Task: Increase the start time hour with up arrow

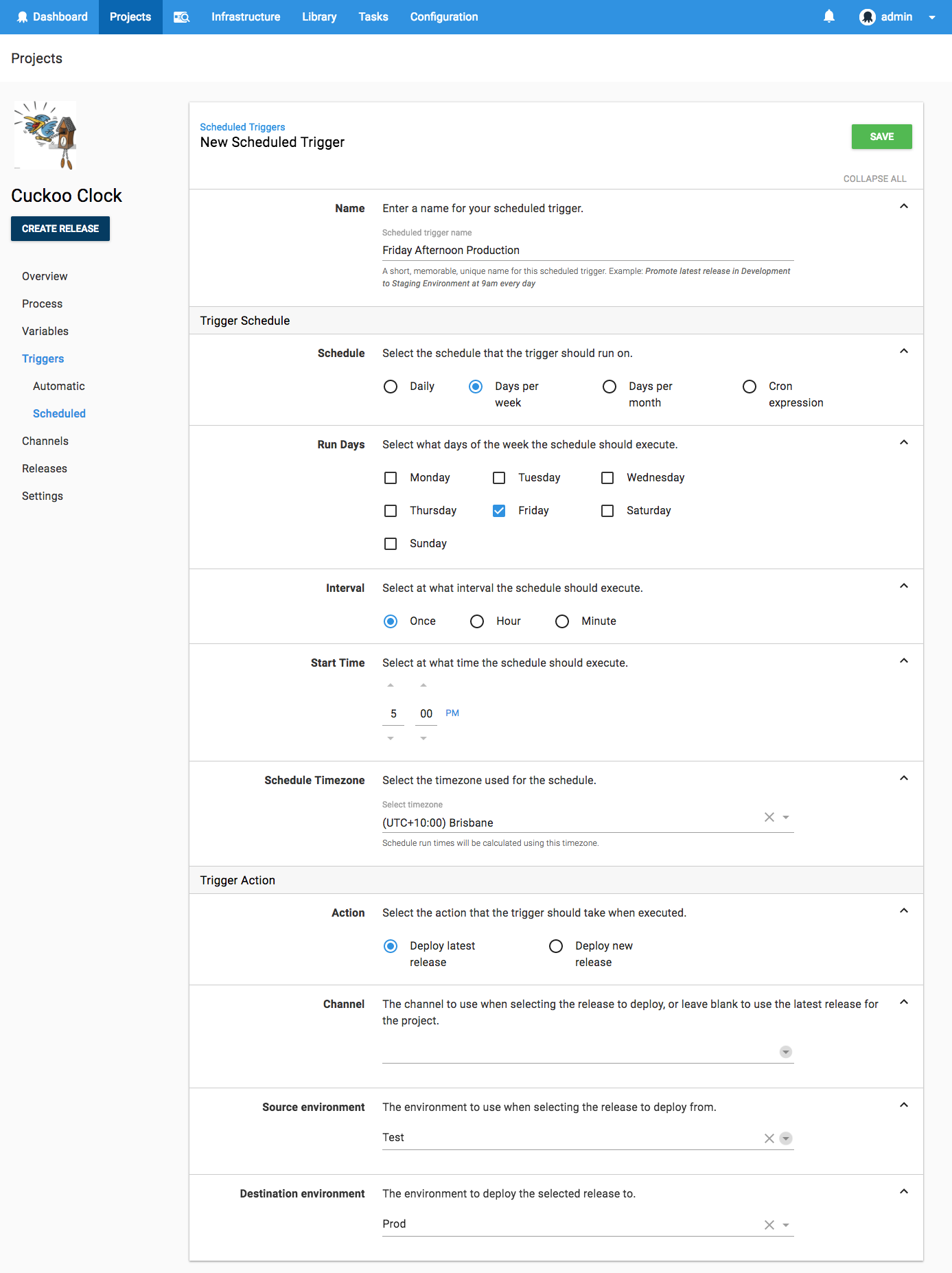Action: click(391, 685)
